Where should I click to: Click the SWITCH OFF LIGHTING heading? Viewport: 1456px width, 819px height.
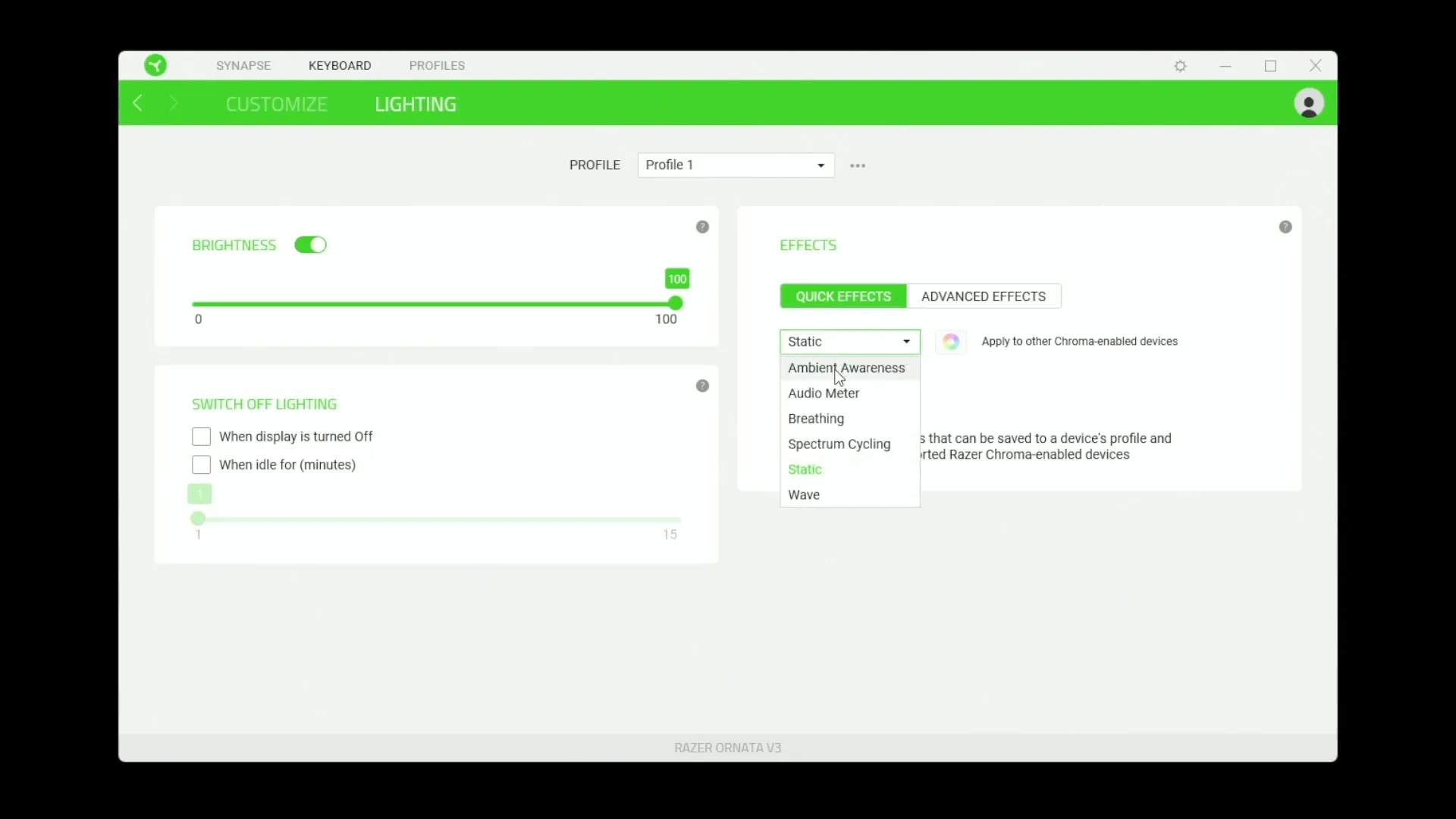click(264, 404)
